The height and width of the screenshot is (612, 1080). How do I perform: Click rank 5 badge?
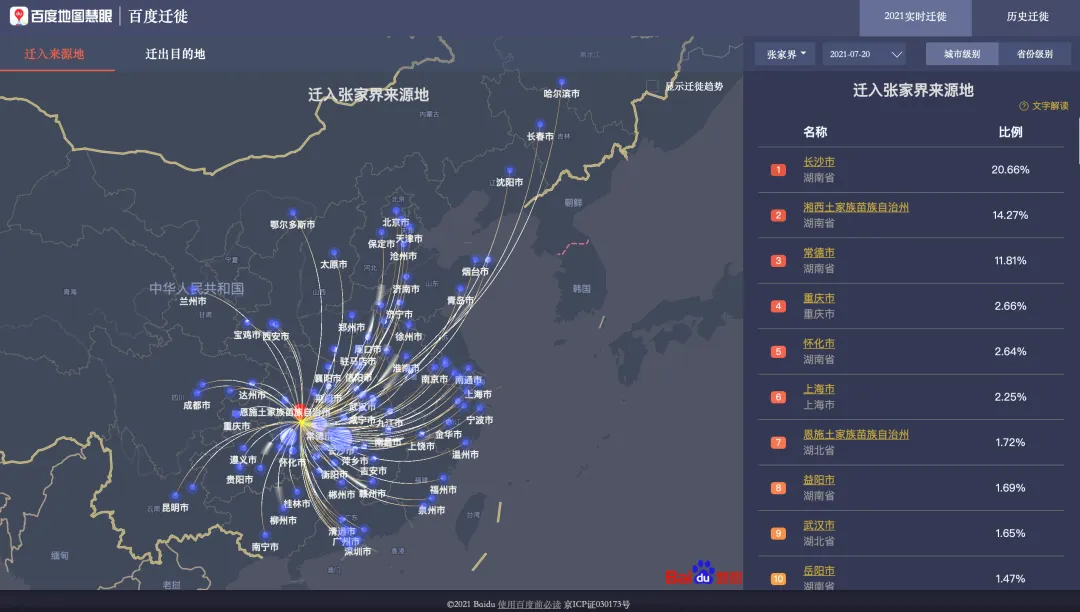coord(778,352)
